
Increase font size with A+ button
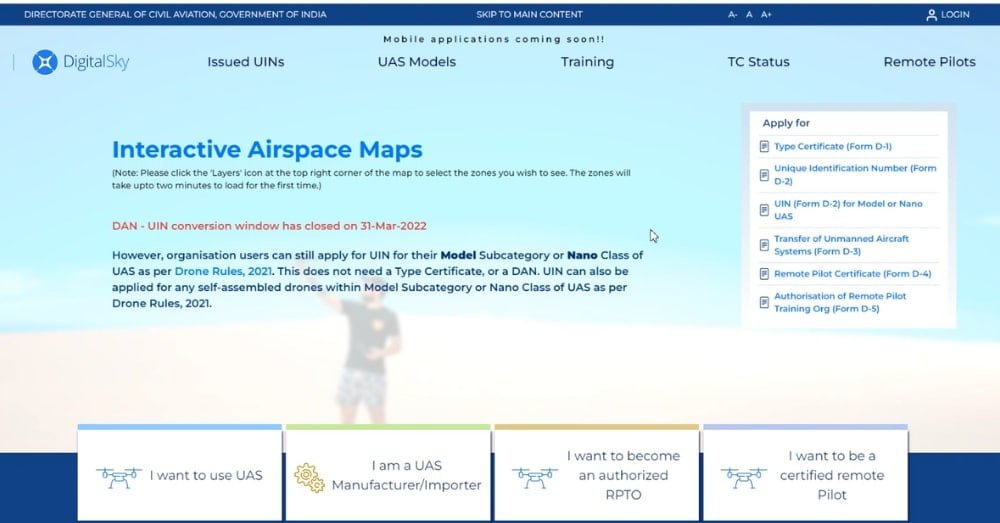(766, 14)
